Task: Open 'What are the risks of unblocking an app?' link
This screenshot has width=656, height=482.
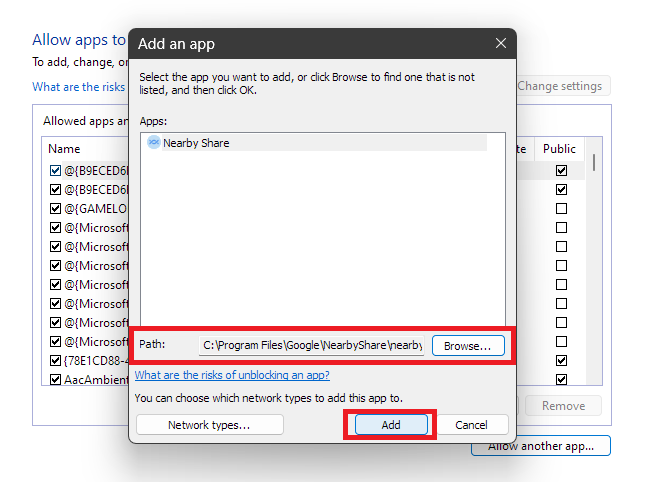Action: pos(232,375)
